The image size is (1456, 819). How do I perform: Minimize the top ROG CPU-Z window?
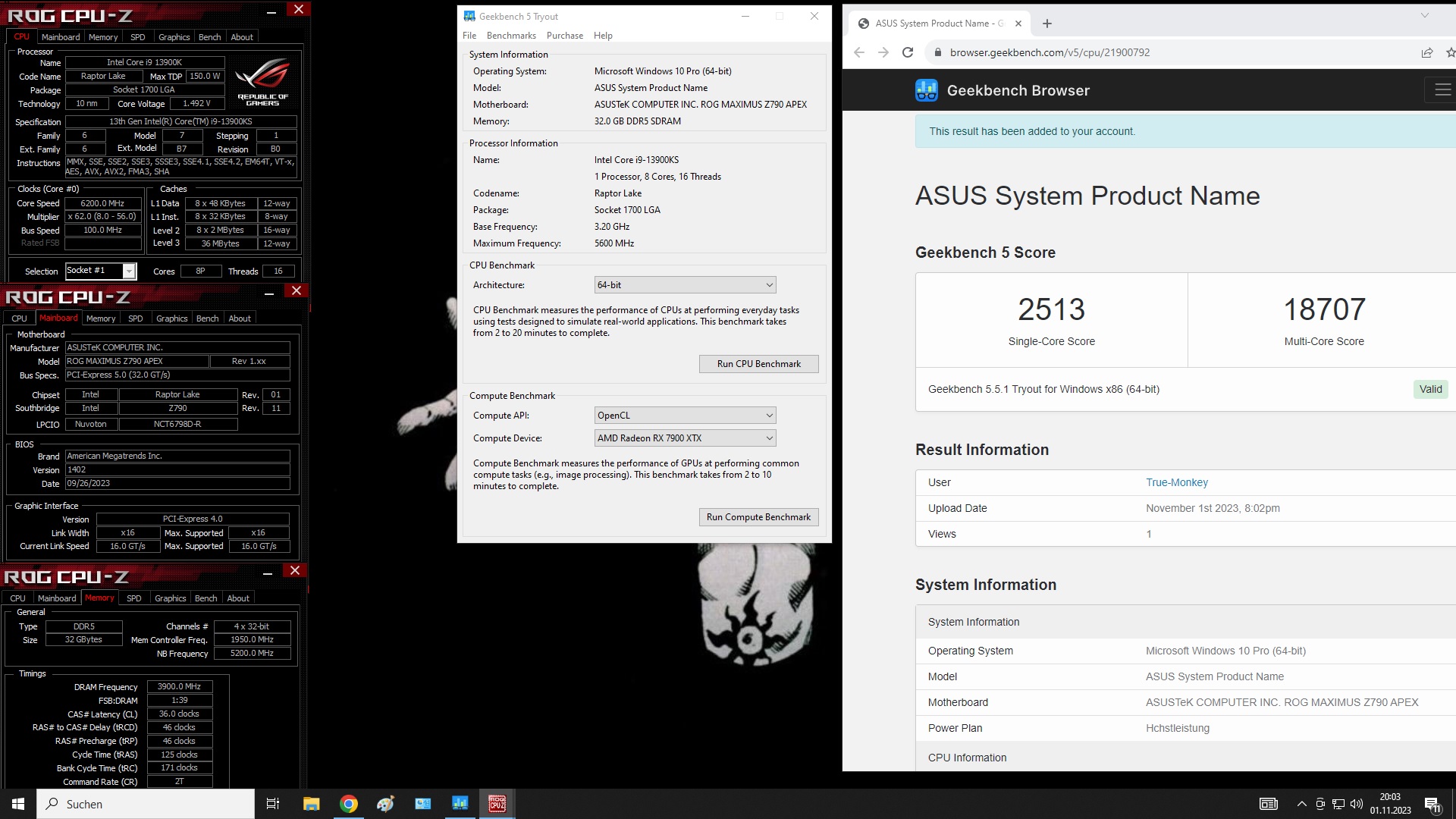pyautogui.click(x=271, y=11)
